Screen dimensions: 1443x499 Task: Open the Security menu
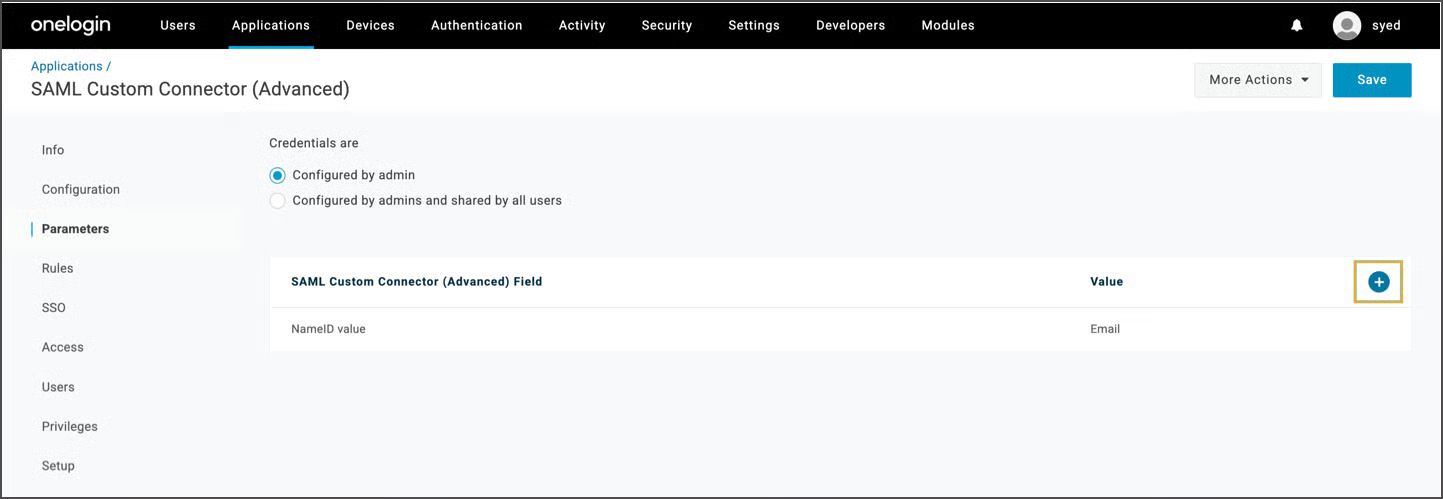pyautogui.click(x=667, y=25)
